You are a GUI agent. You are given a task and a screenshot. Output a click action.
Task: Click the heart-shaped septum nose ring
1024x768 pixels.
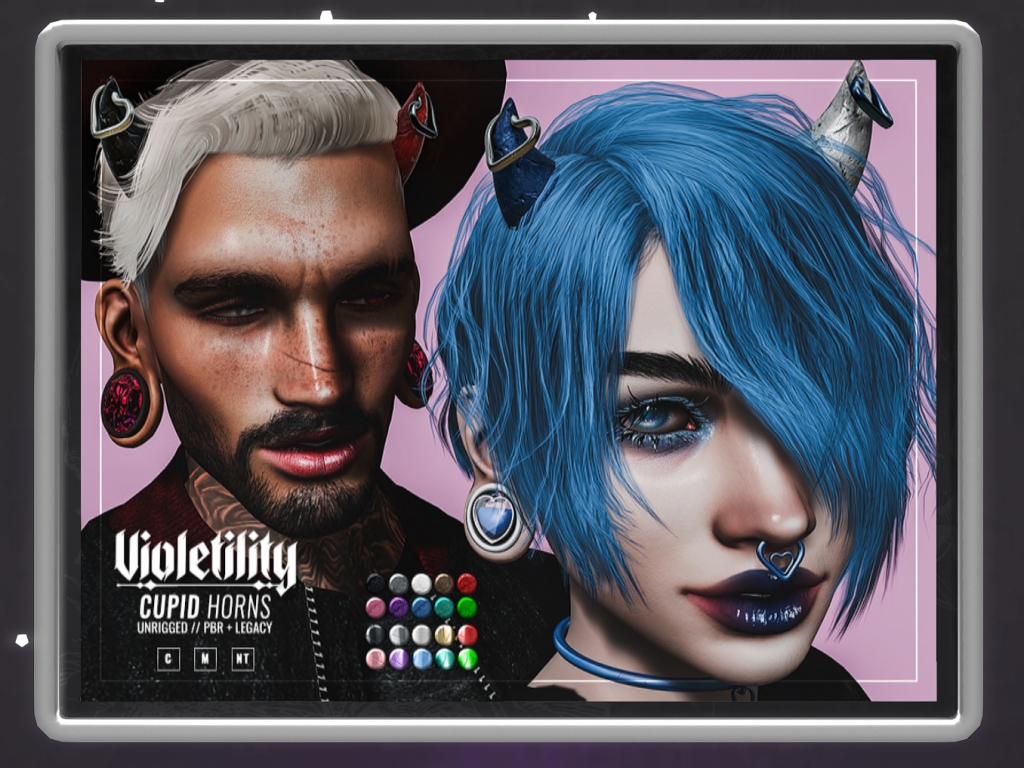click(x=780, y=559)
